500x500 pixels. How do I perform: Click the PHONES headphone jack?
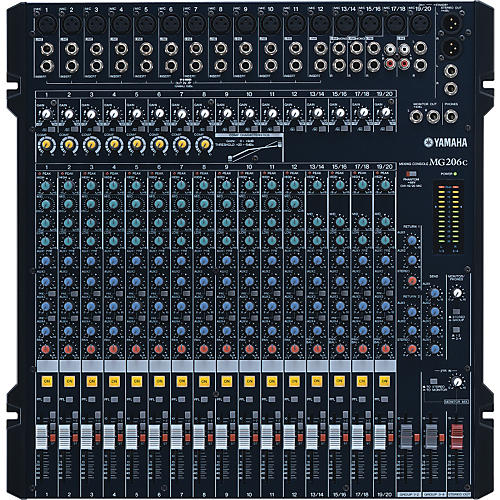tap(451, 116)
